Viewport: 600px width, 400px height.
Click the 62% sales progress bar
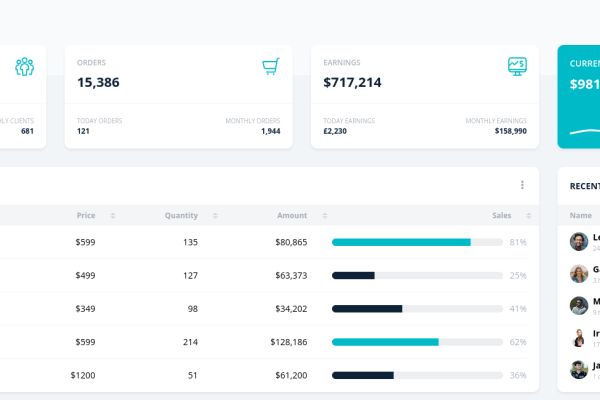click(417, 342)
